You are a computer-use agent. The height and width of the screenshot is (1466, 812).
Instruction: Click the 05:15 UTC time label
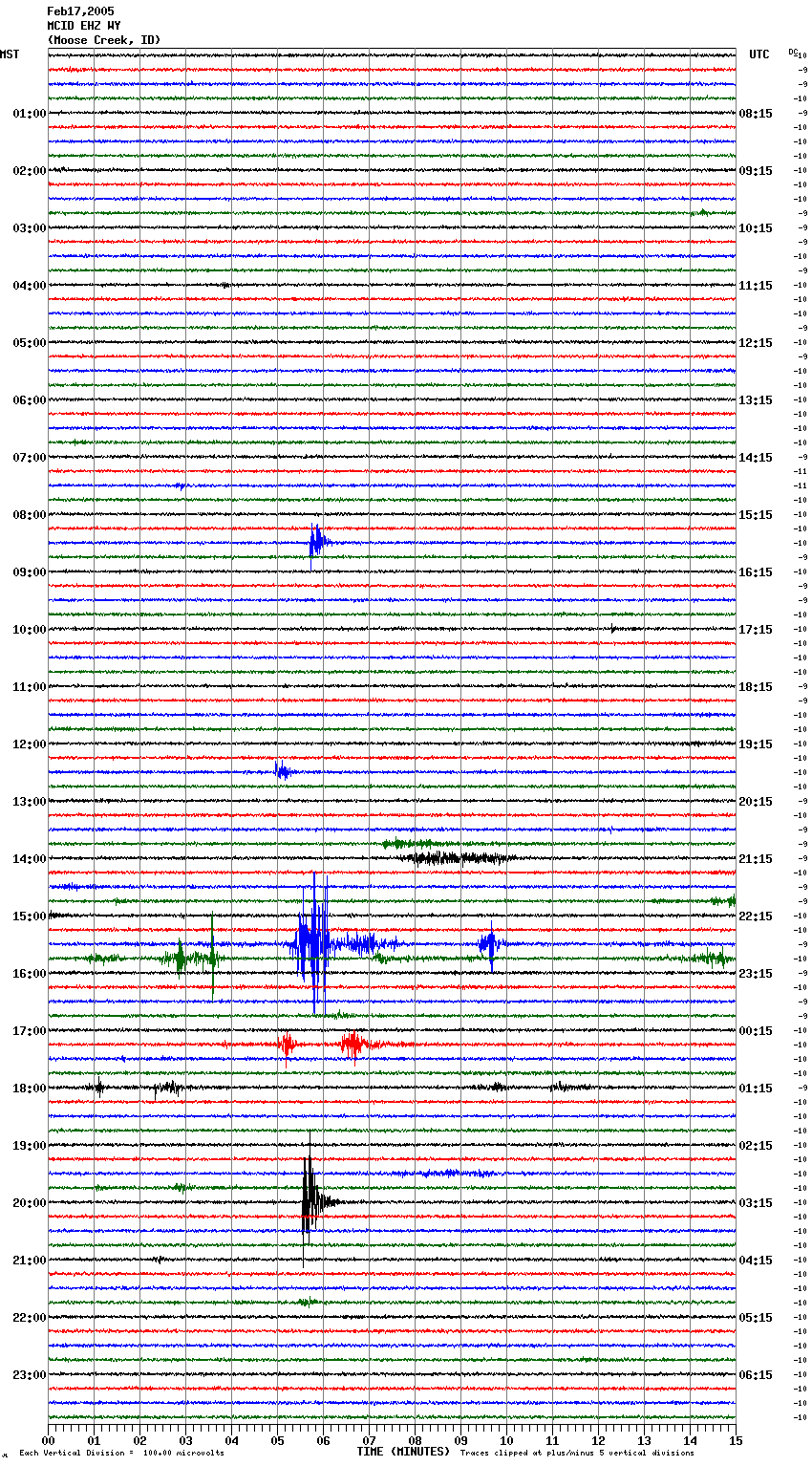coord(756,1318)
